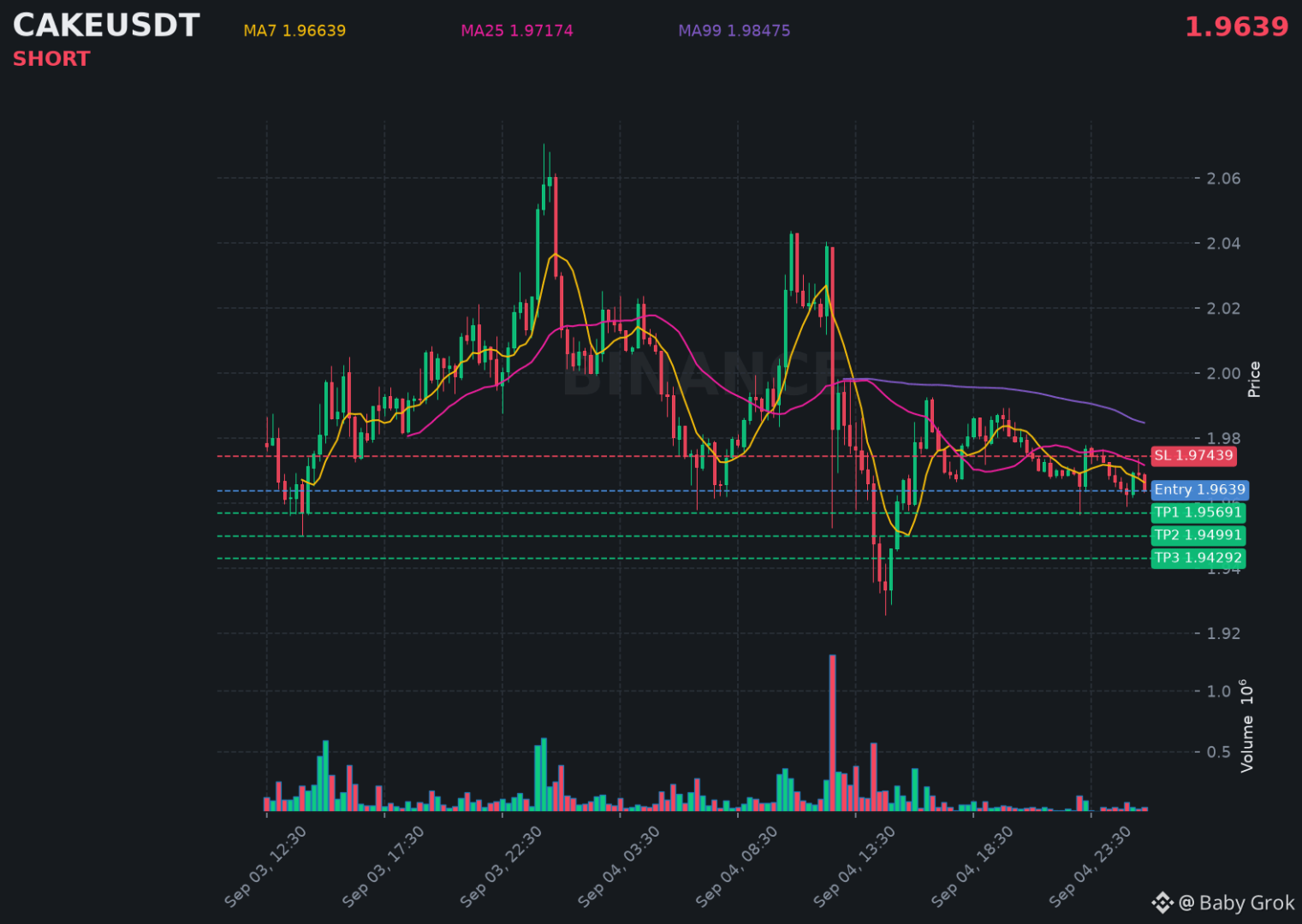
Task: Click the current price 1.9639 at top right
Action: point(1236,27)
